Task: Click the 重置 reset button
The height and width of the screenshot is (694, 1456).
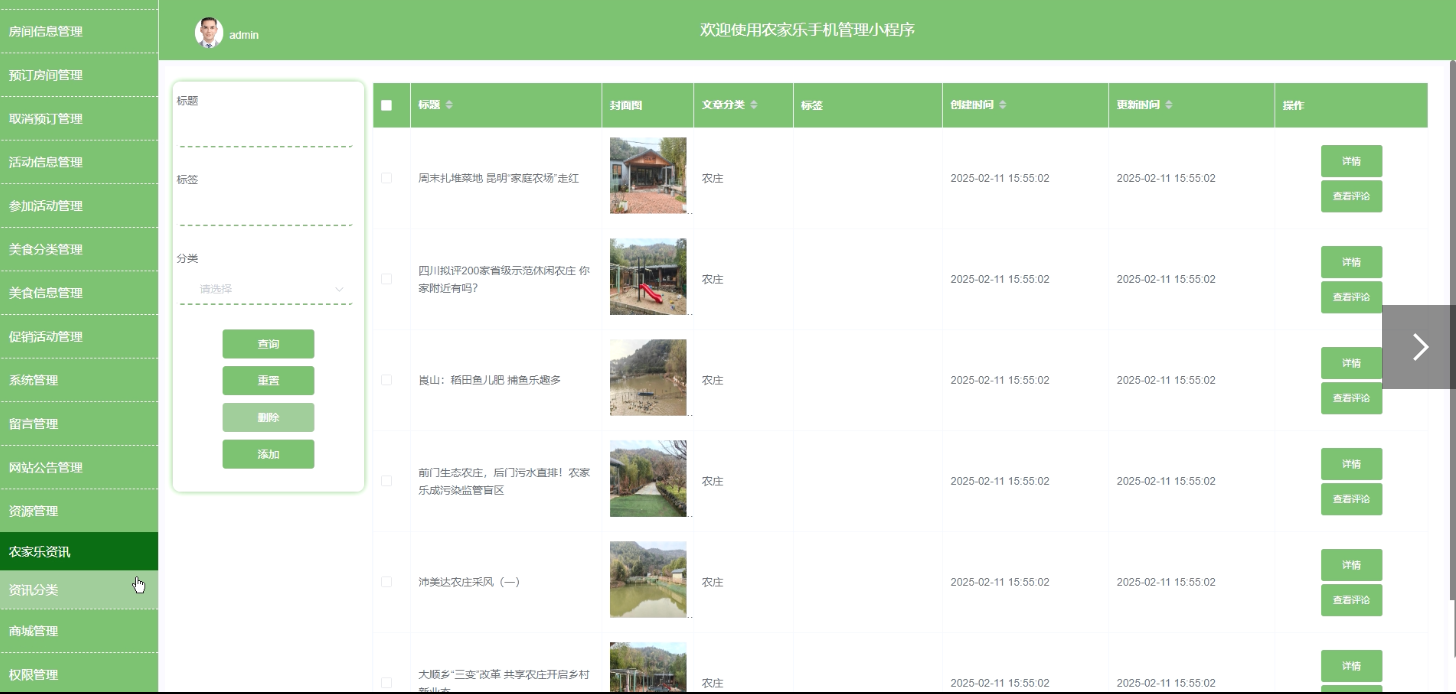Action: [x=268, y=381]
